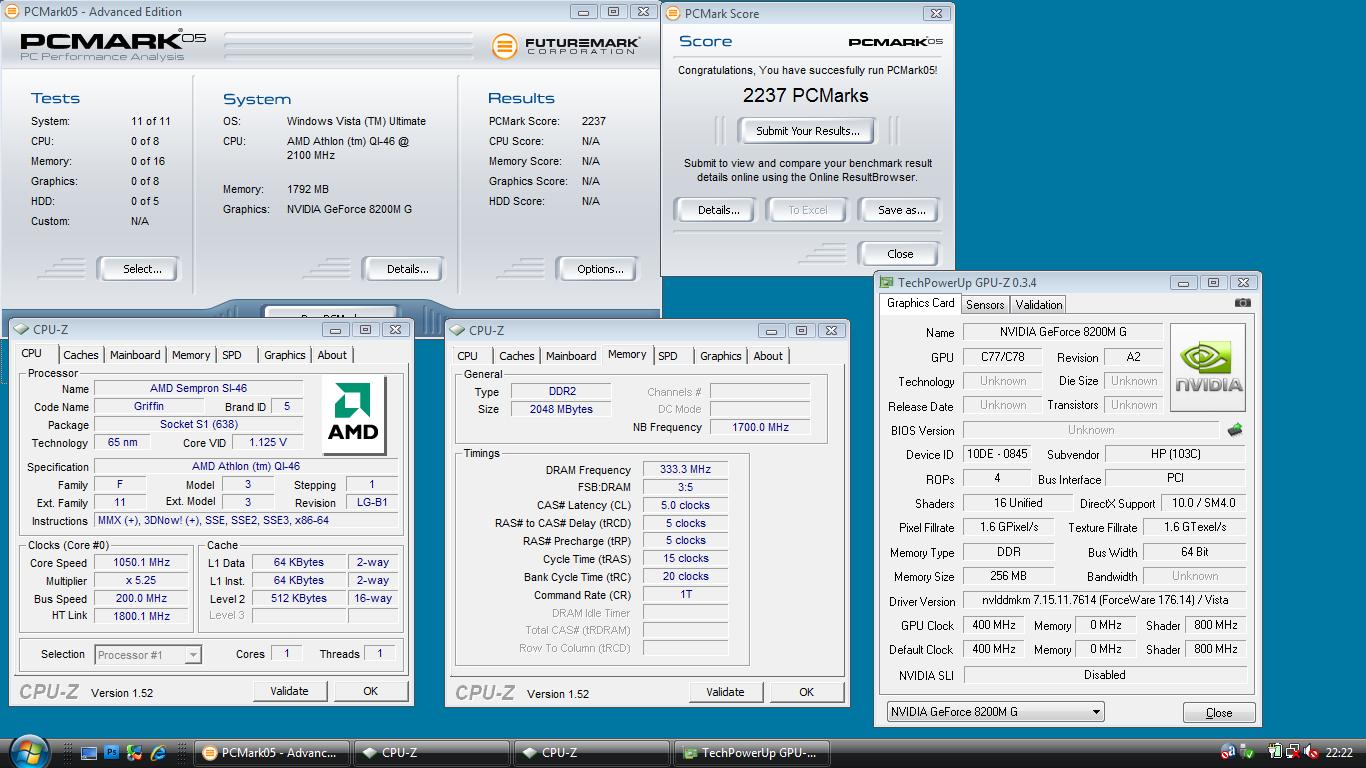Click the network disconnected tray icon
Image resolution: width=1366 pixels, height=768 pixels.
(1293, 752)
